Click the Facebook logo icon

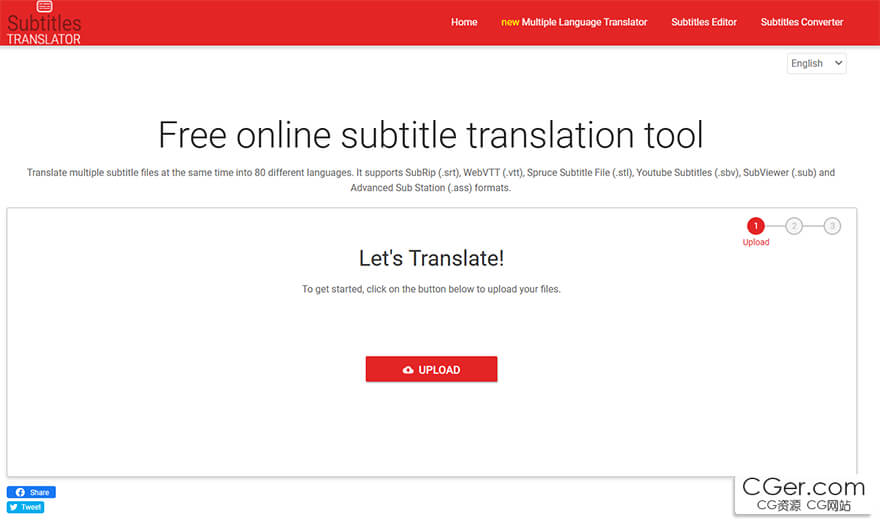click(18, 492)
